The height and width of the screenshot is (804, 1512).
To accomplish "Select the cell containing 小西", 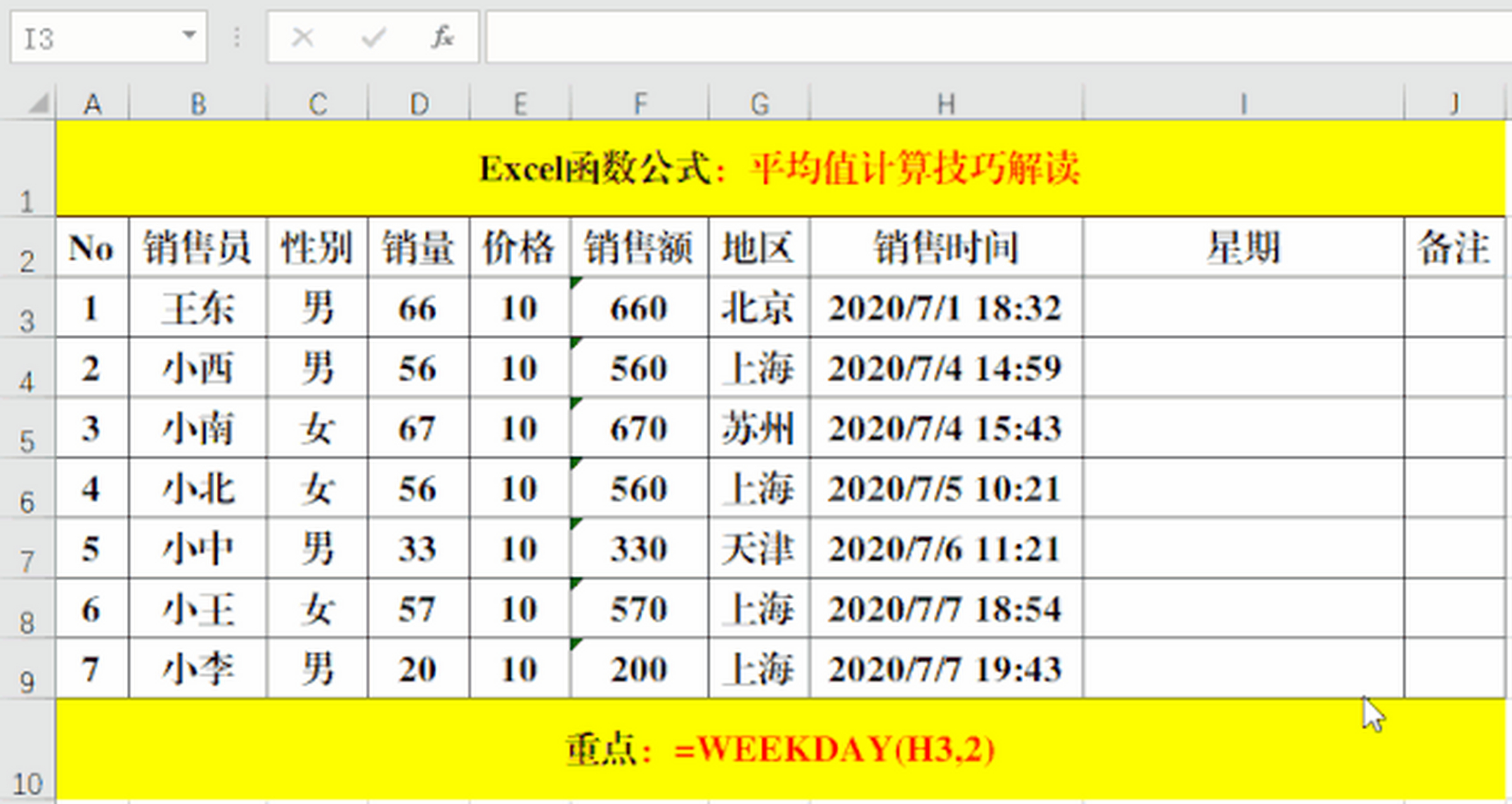I will tap(198, 368).
